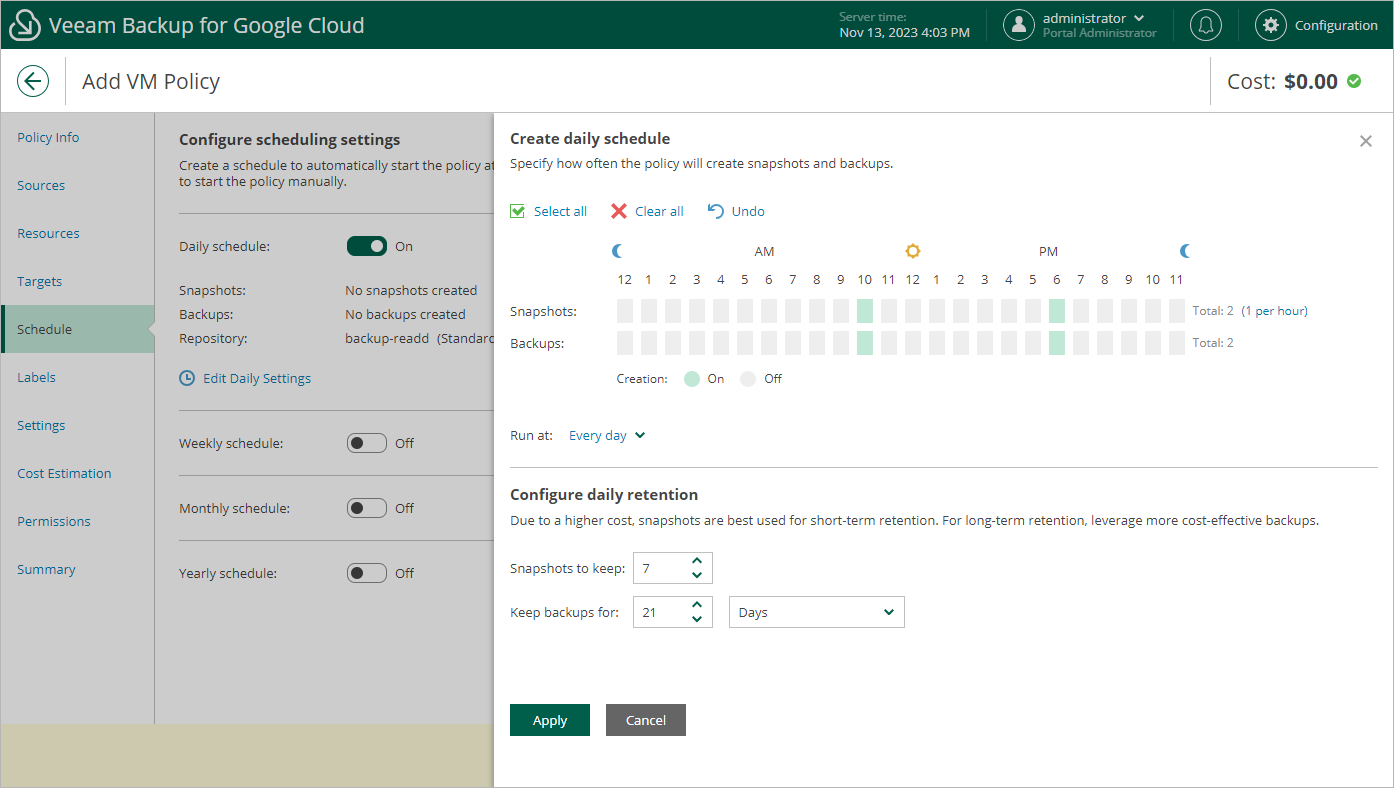Click the Edit Daily Settings clock icon

(187, 378)
